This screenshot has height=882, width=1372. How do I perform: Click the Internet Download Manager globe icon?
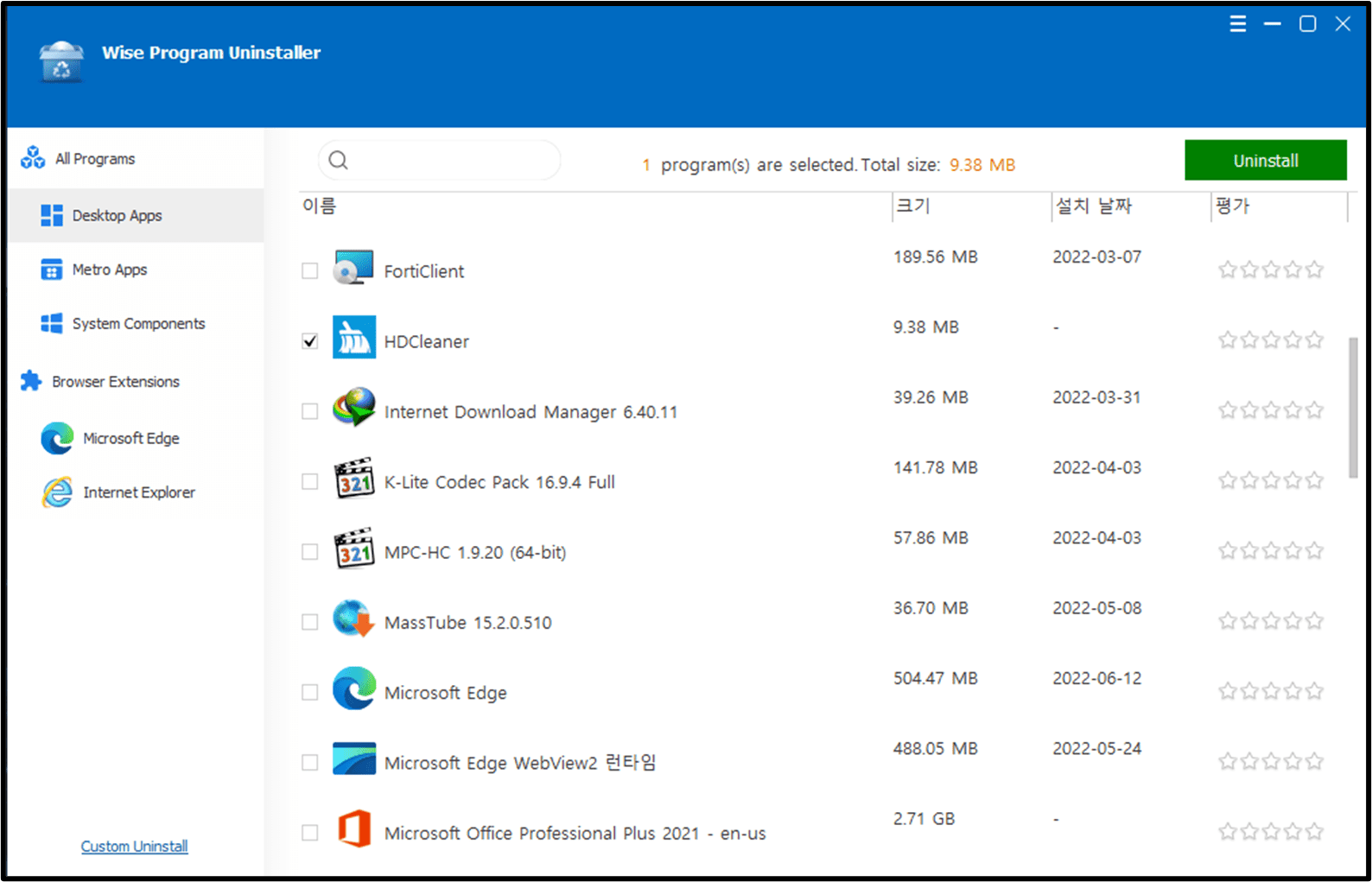tap(354, 407)
